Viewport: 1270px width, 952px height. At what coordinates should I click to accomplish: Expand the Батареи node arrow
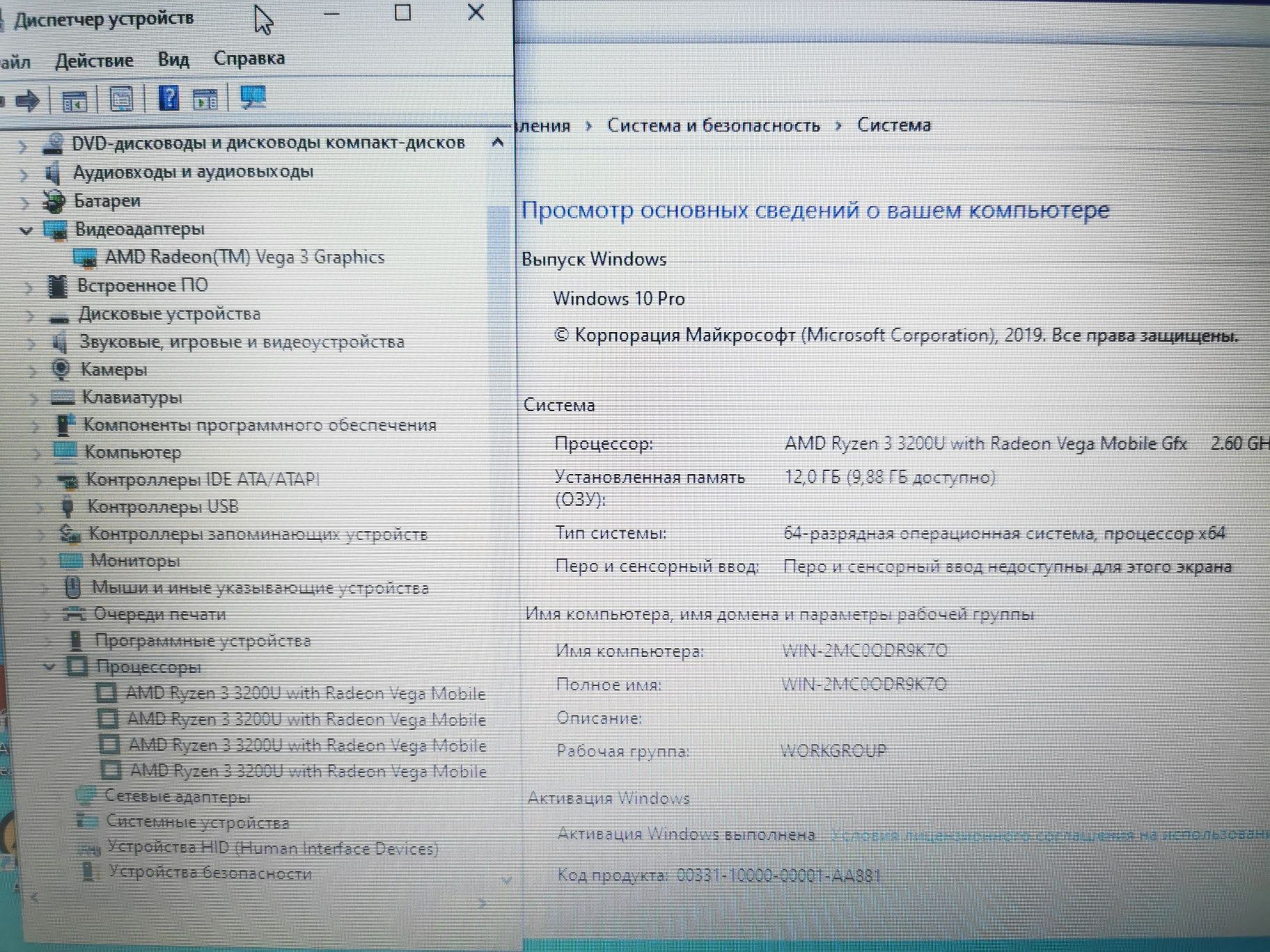click(x=25, y=203)
